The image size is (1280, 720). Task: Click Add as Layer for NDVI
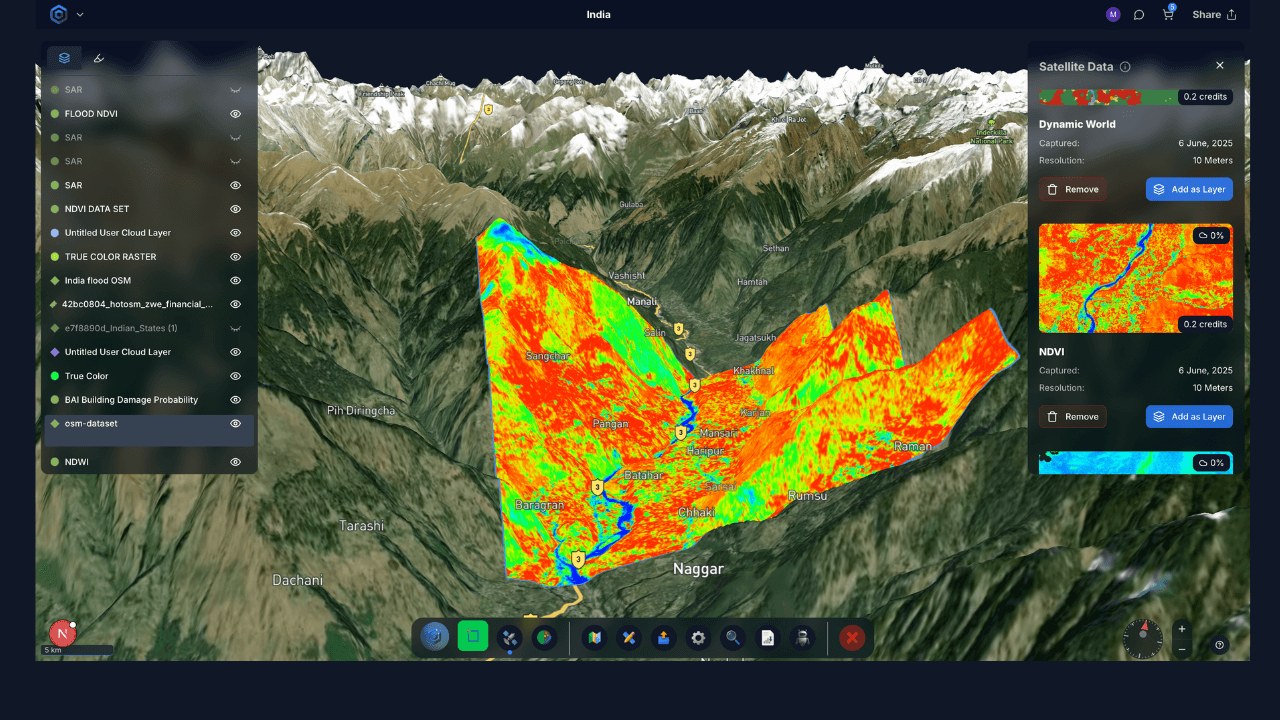(1189, 417)
